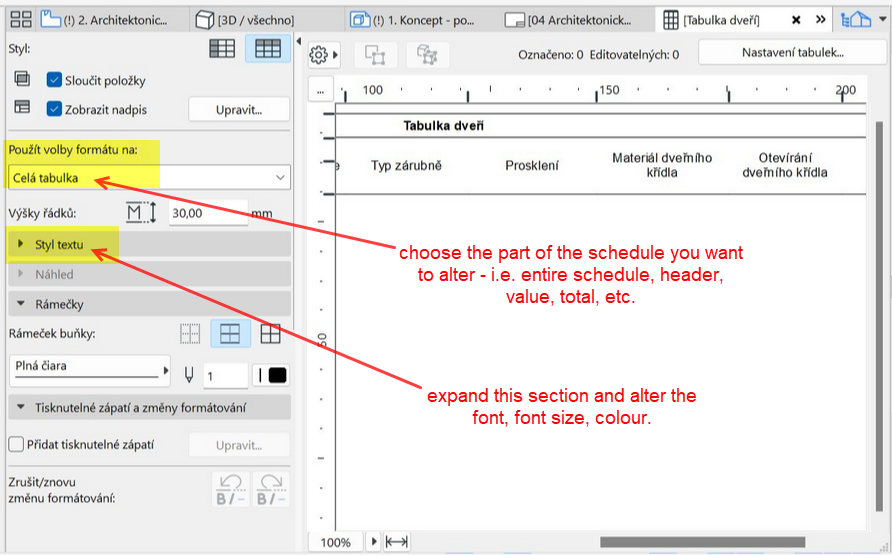Select the highlighted second table style icon
892x555 pixels.
tap(267, 49)
